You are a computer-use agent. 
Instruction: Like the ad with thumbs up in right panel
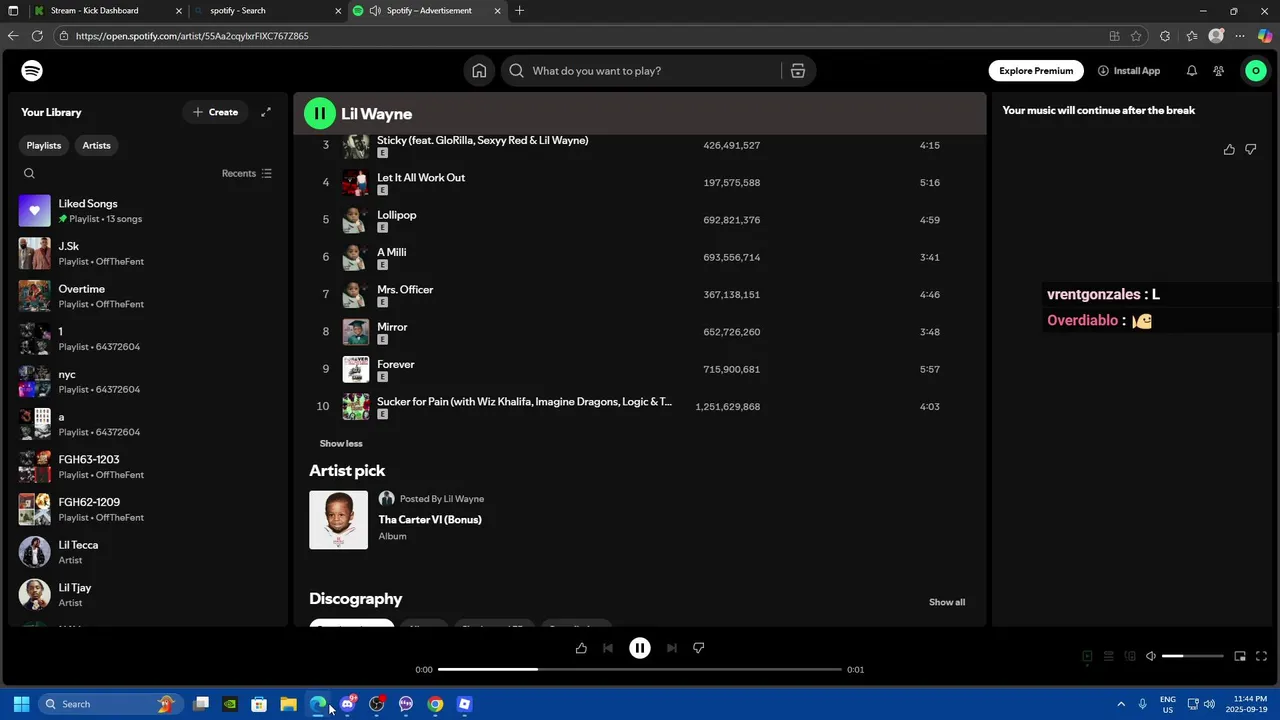[x=1229, y=149]
